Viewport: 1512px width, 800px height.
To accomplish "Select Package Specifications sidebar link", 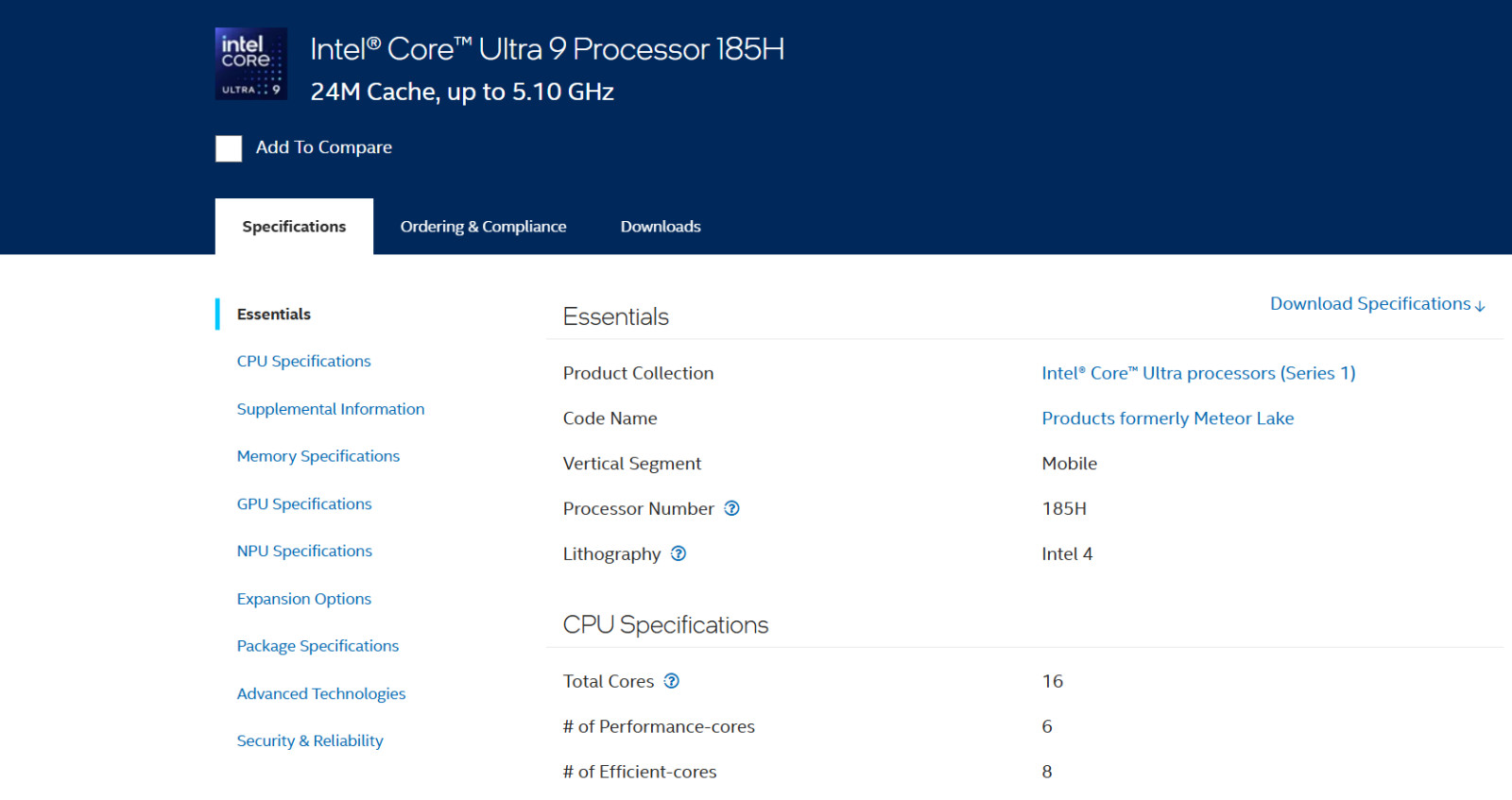I will [x=318, y=646].
